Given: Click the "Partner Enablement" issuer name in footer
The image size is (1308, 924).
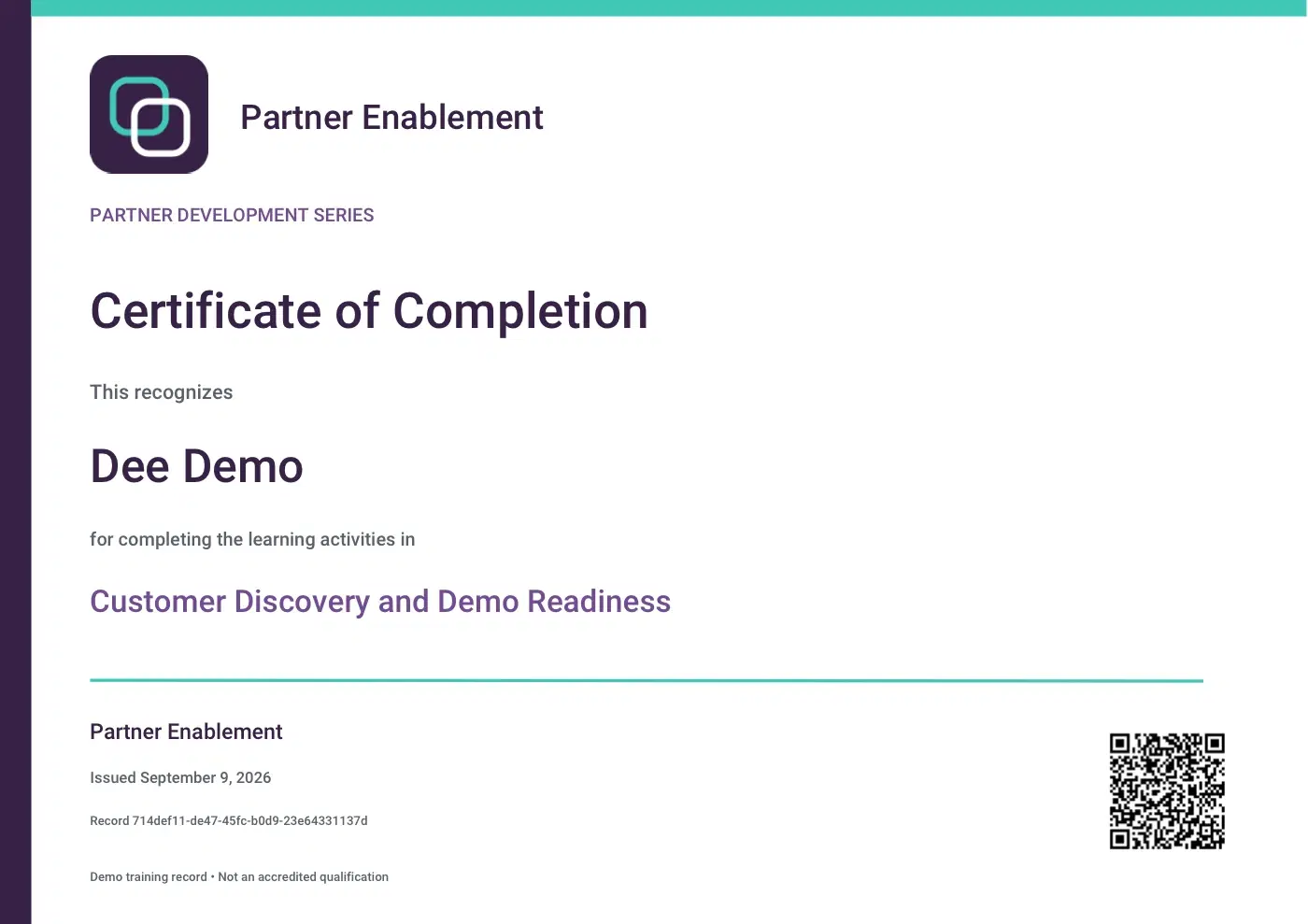Looking at the screenshot, I should click(x=186, y=732).
